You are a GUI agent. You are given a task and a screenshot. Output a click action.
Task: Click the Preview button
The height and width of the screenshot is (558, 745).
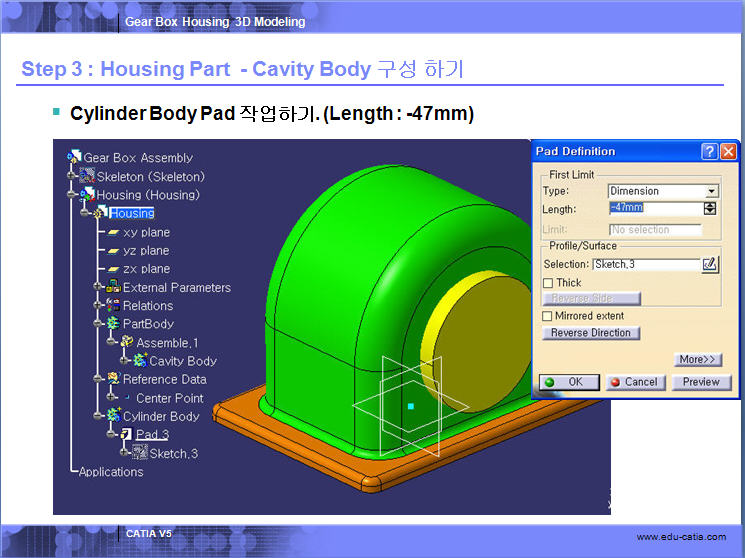pos(701,382)
